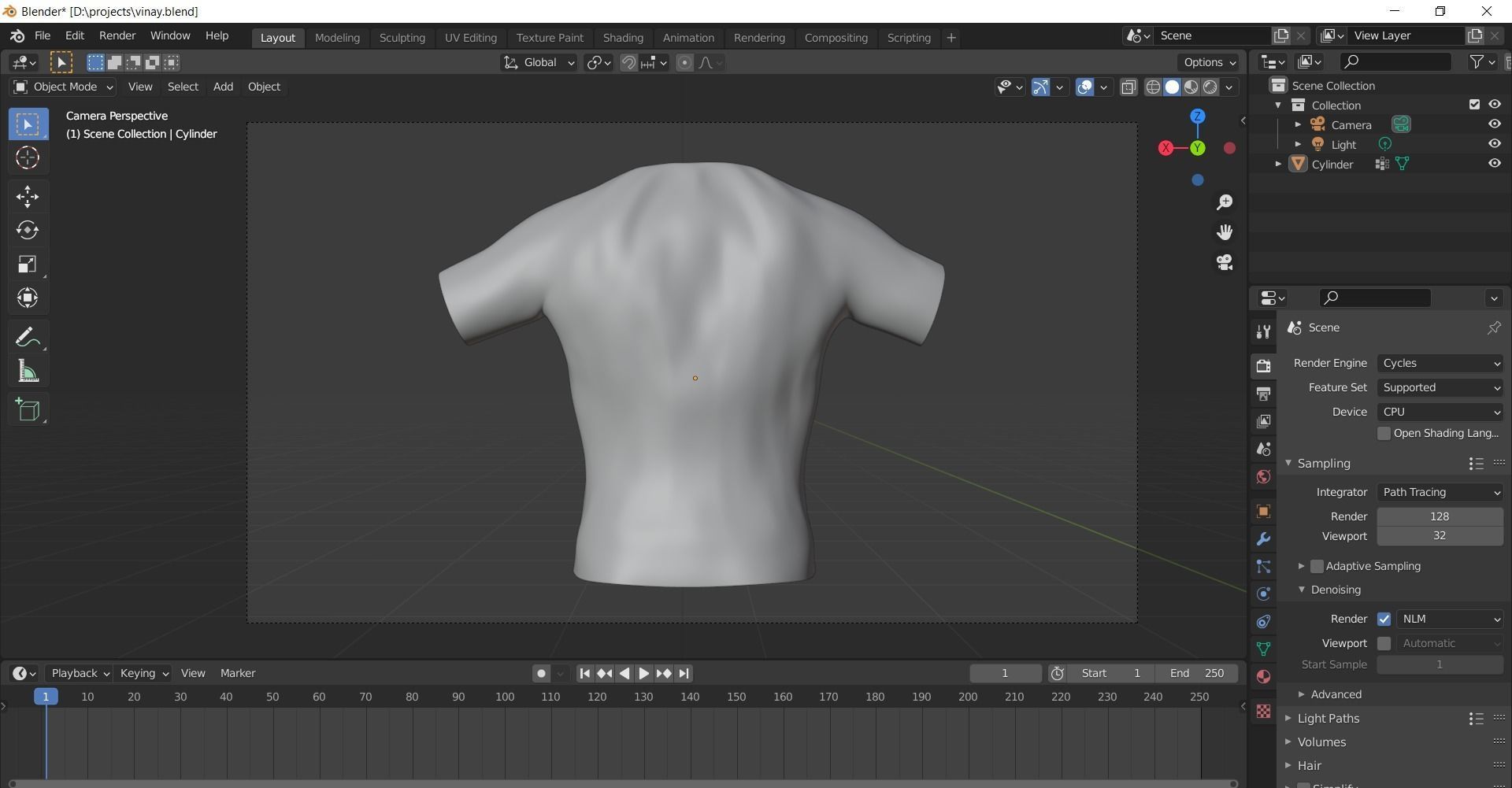
Task: Play the animation forward
Action: click(643, 674)
